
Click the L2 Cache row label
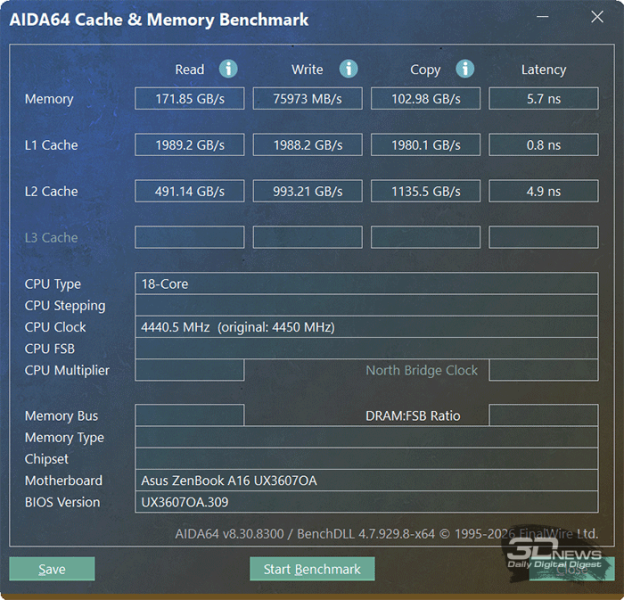[51, 191]
